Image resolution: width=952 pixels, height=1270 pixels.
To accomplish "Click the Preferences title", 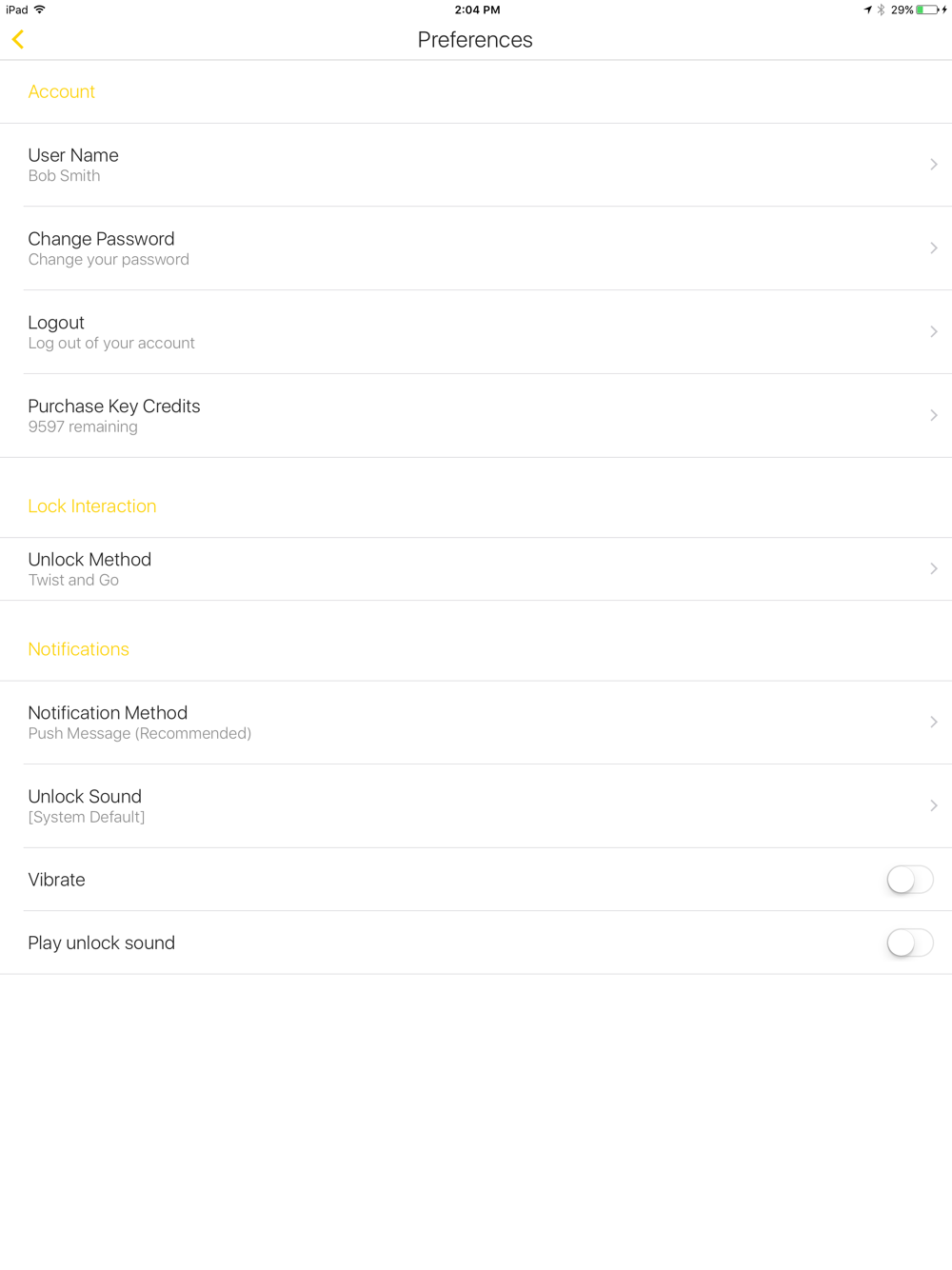I will click(475, 40).
